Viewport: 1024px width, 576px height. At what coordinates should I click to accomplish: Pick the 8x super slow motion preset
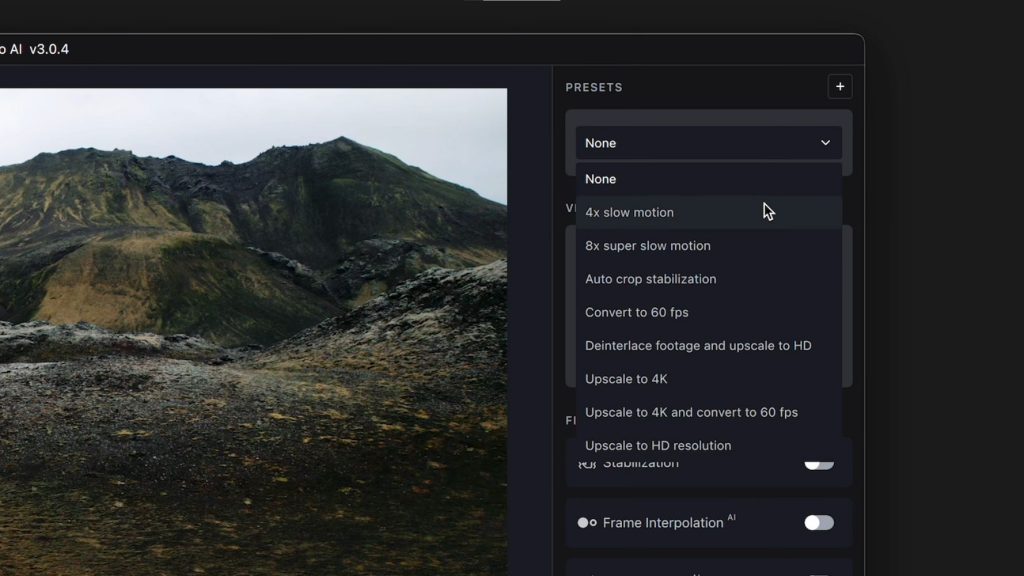709,246
